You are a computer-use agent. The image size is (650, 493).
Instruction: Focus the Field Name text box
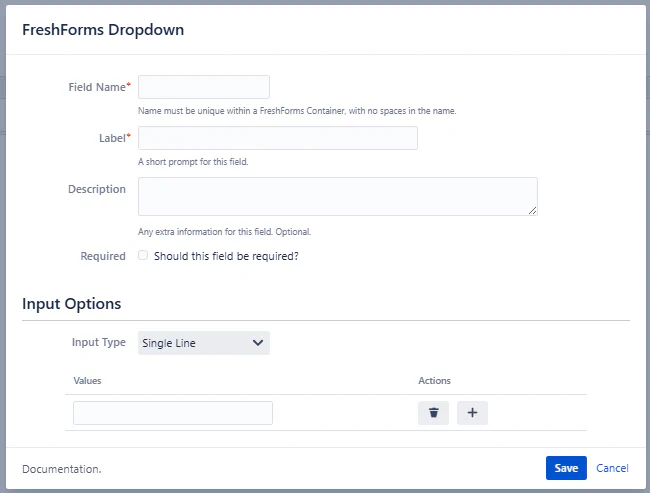(x=204, y=87)
